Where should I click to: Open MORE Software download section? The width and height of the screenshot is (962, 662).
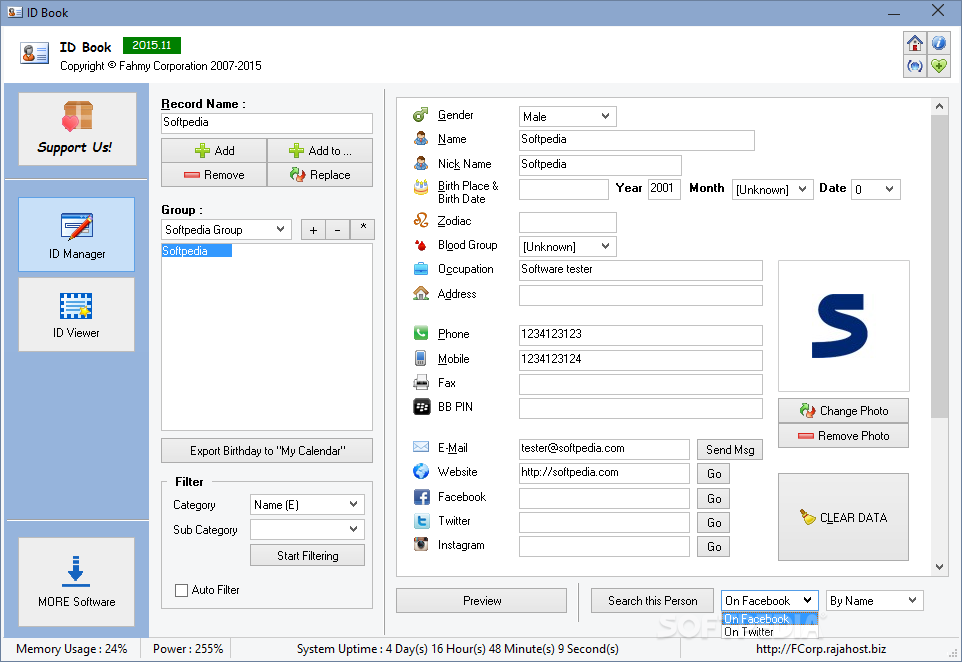coord(77,581)
